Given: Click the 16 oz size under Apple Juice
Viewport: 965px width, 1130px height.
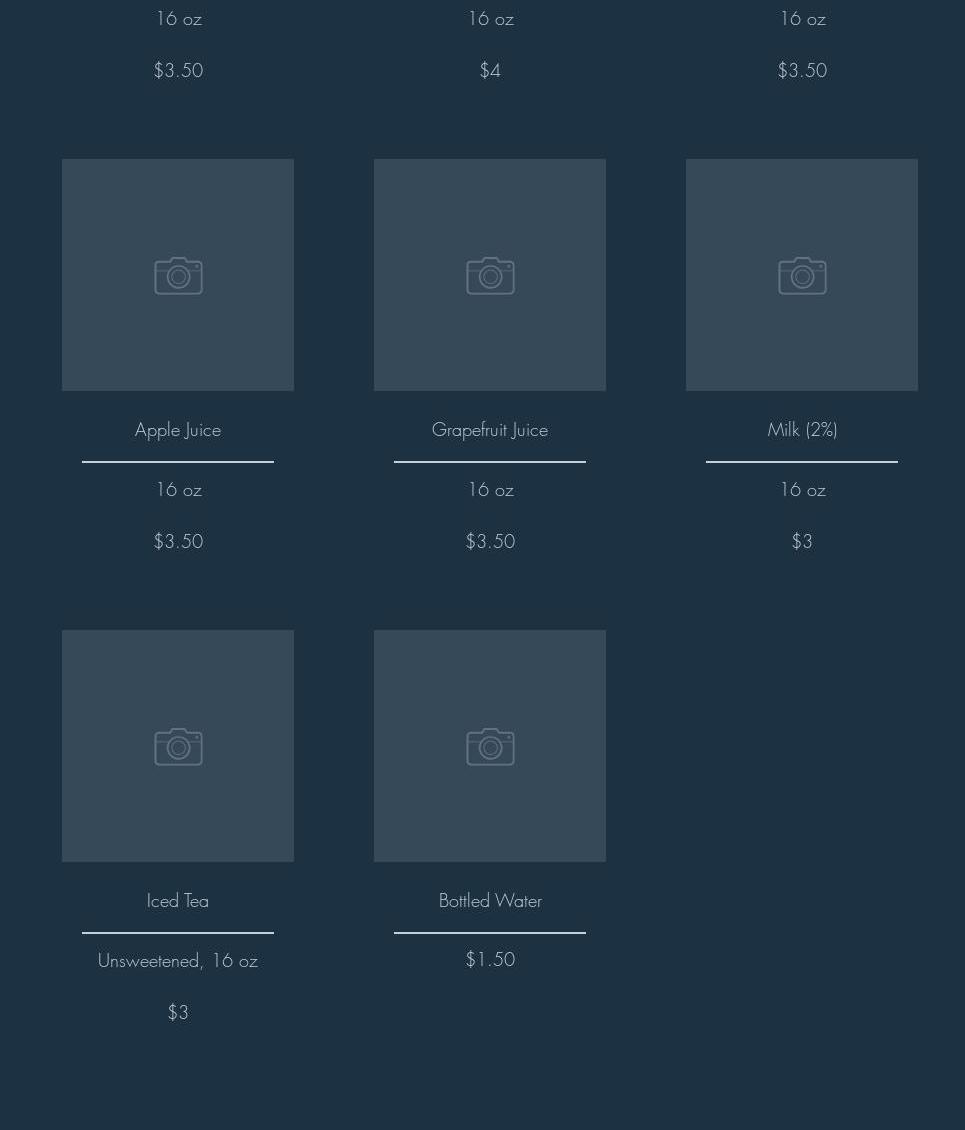Looking at the screenshot, I should click(x=178, y=490).
